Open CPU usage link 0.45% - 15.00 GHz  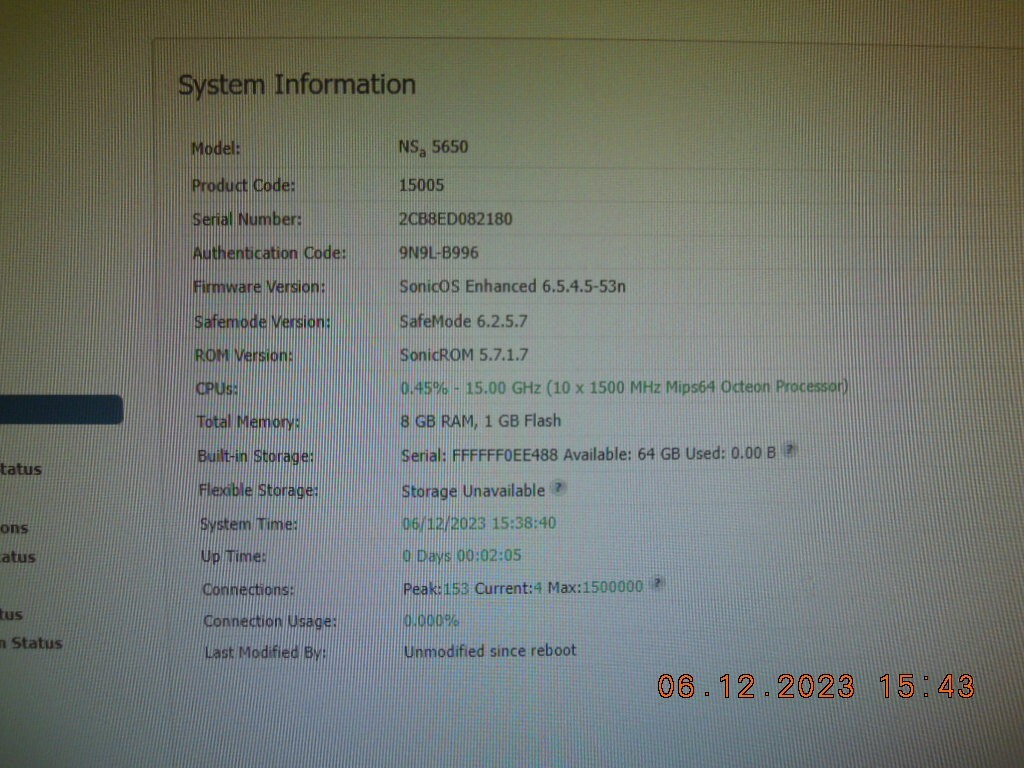tap(624, 387)
